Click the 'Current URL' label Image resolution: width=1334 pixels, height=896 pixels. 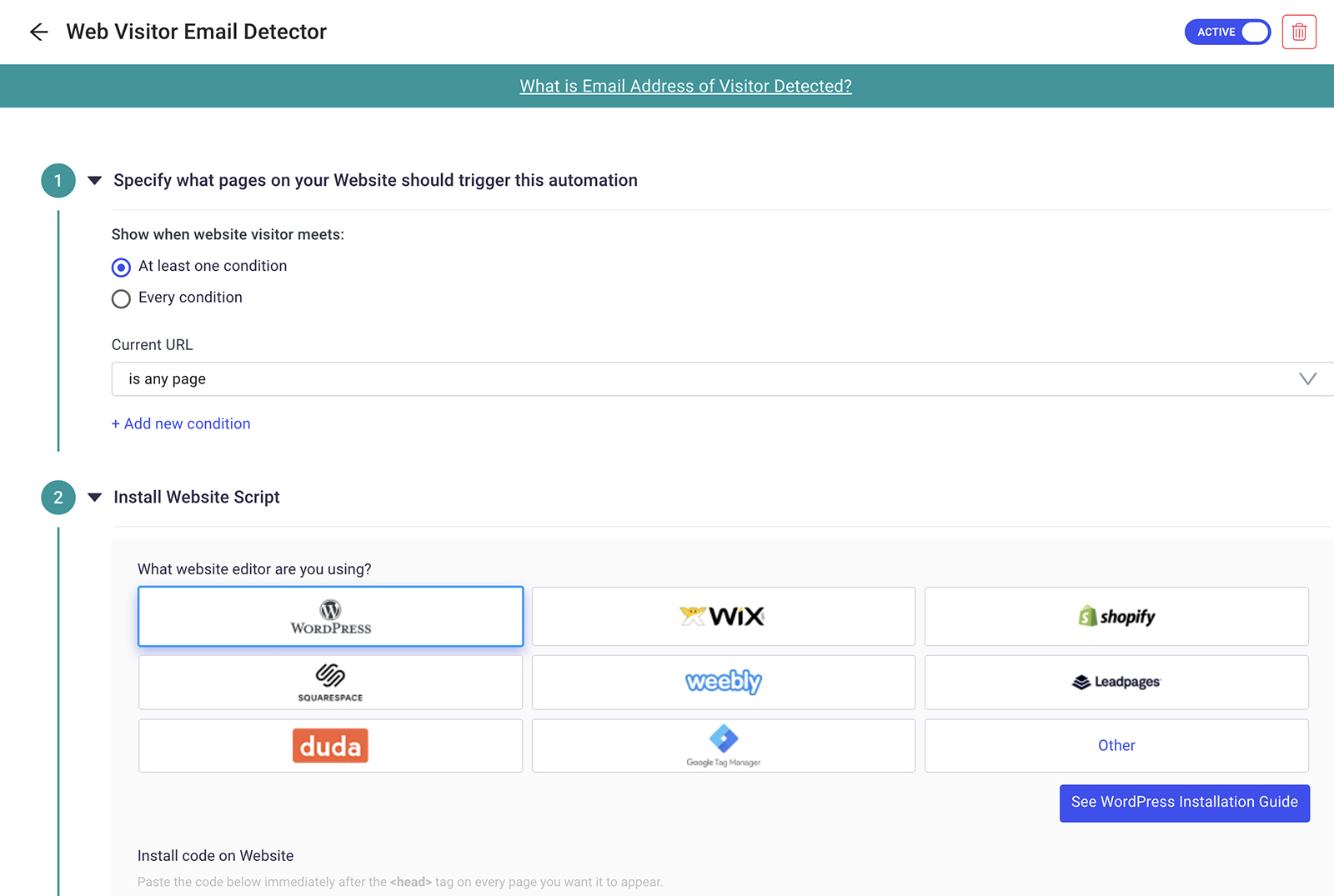click(x=152, y=345)
